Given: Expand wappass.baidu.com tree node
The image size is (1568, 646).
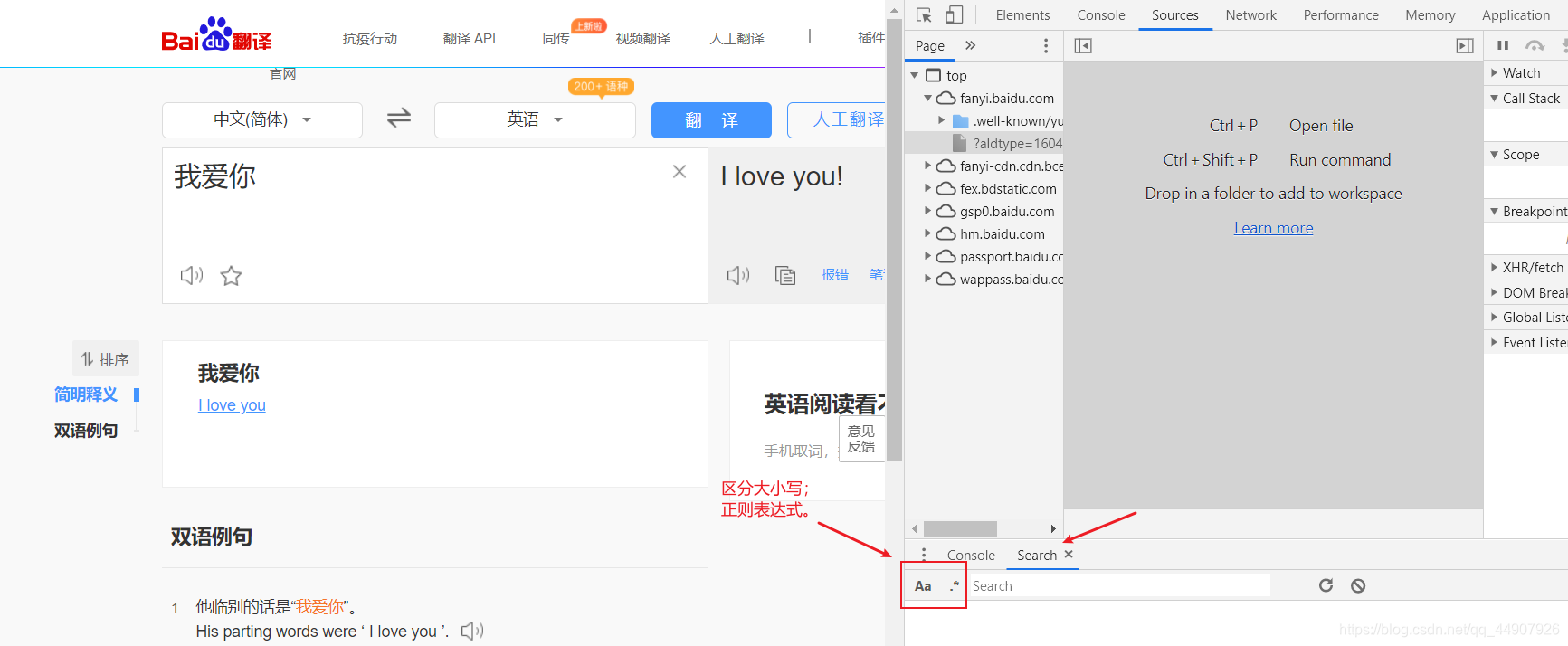Looking at the screenshot, I should 927,279.
